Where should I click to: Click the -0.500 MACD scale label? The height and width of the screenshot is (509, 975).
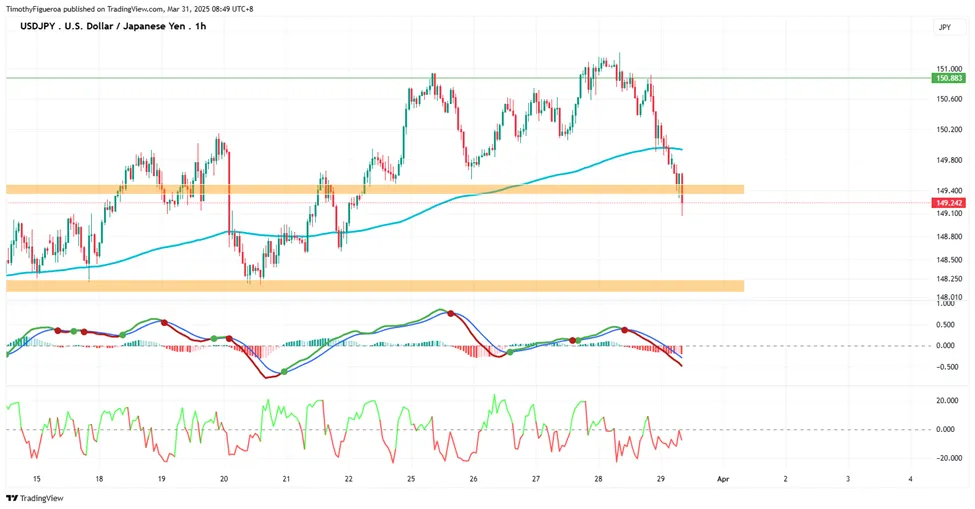coord(947,367)
